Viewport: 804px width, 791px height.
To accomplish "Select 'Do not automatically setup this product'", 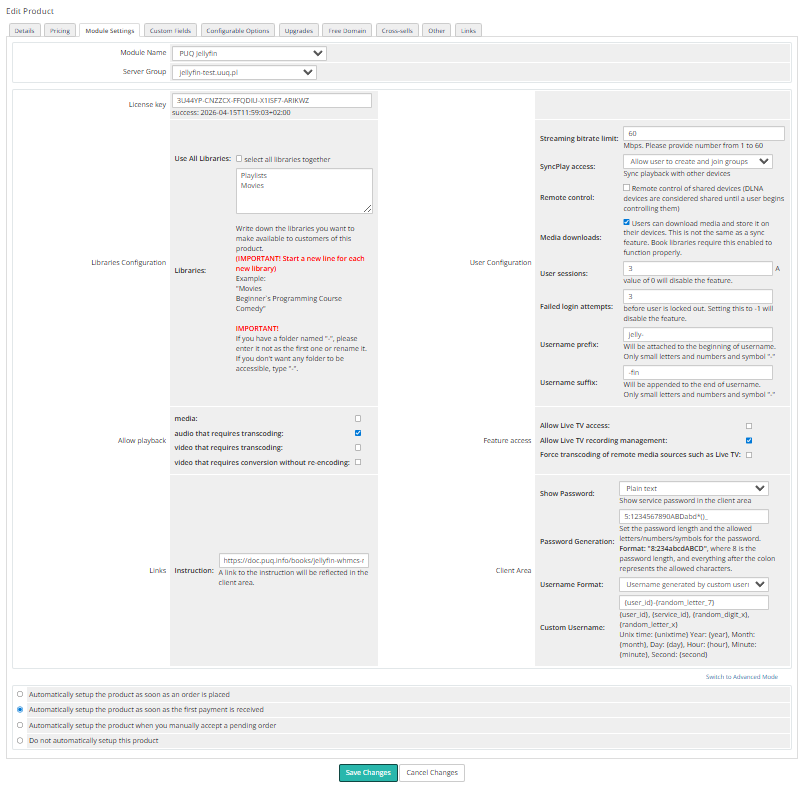I will coord(20,740).
